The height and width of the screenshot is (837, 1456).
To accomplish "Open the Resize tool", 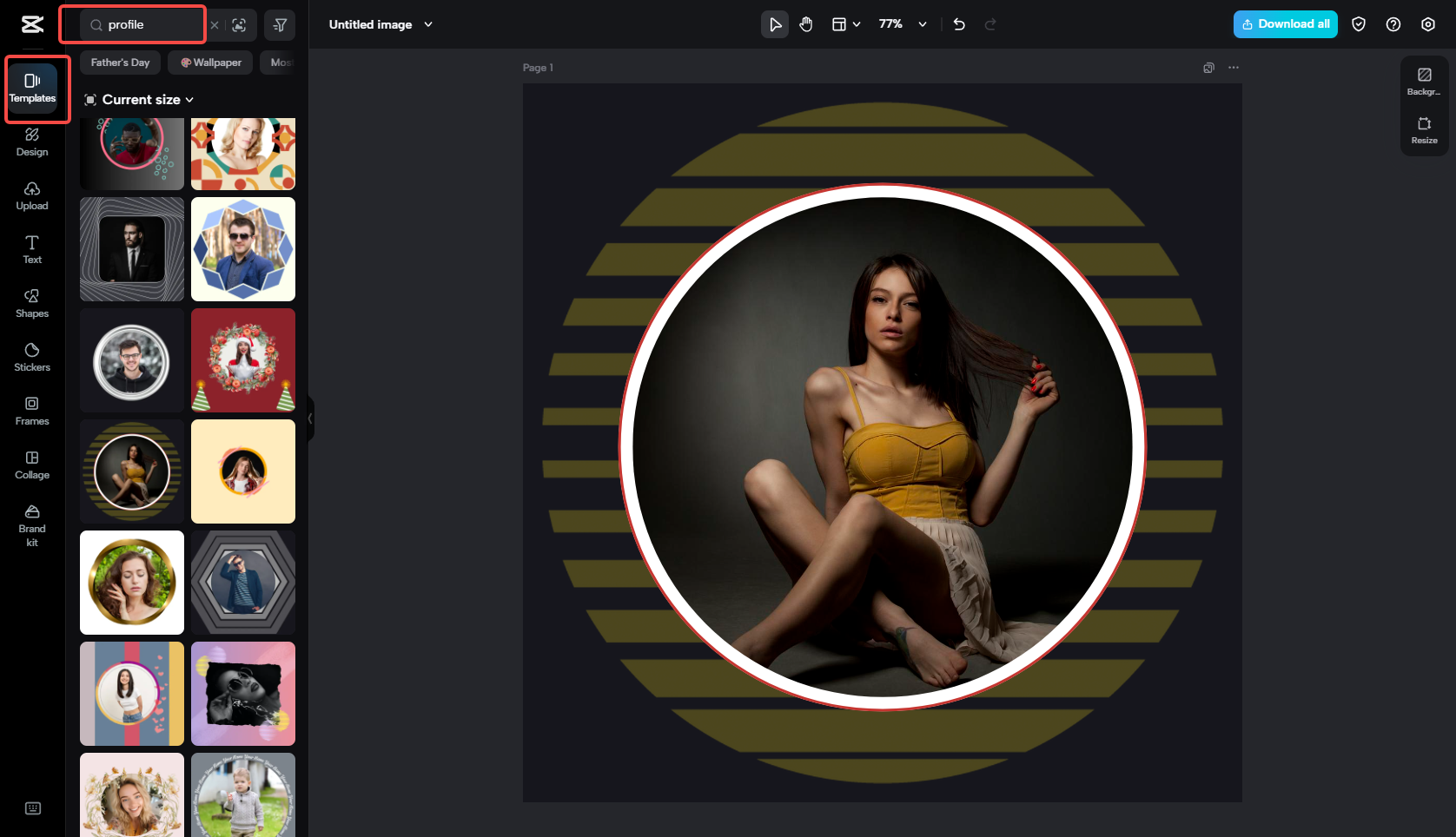I will pyautogui.click(x=1424, y=131).
